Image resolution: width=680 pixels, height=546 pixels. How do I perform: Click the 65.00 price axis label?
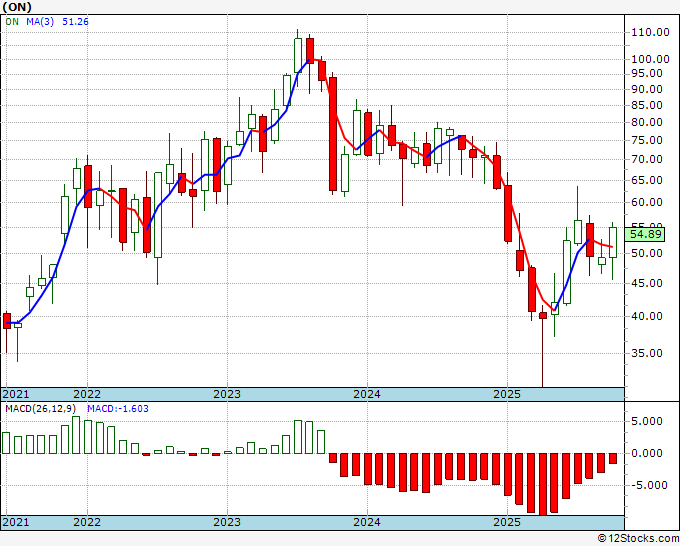(647, 180)
